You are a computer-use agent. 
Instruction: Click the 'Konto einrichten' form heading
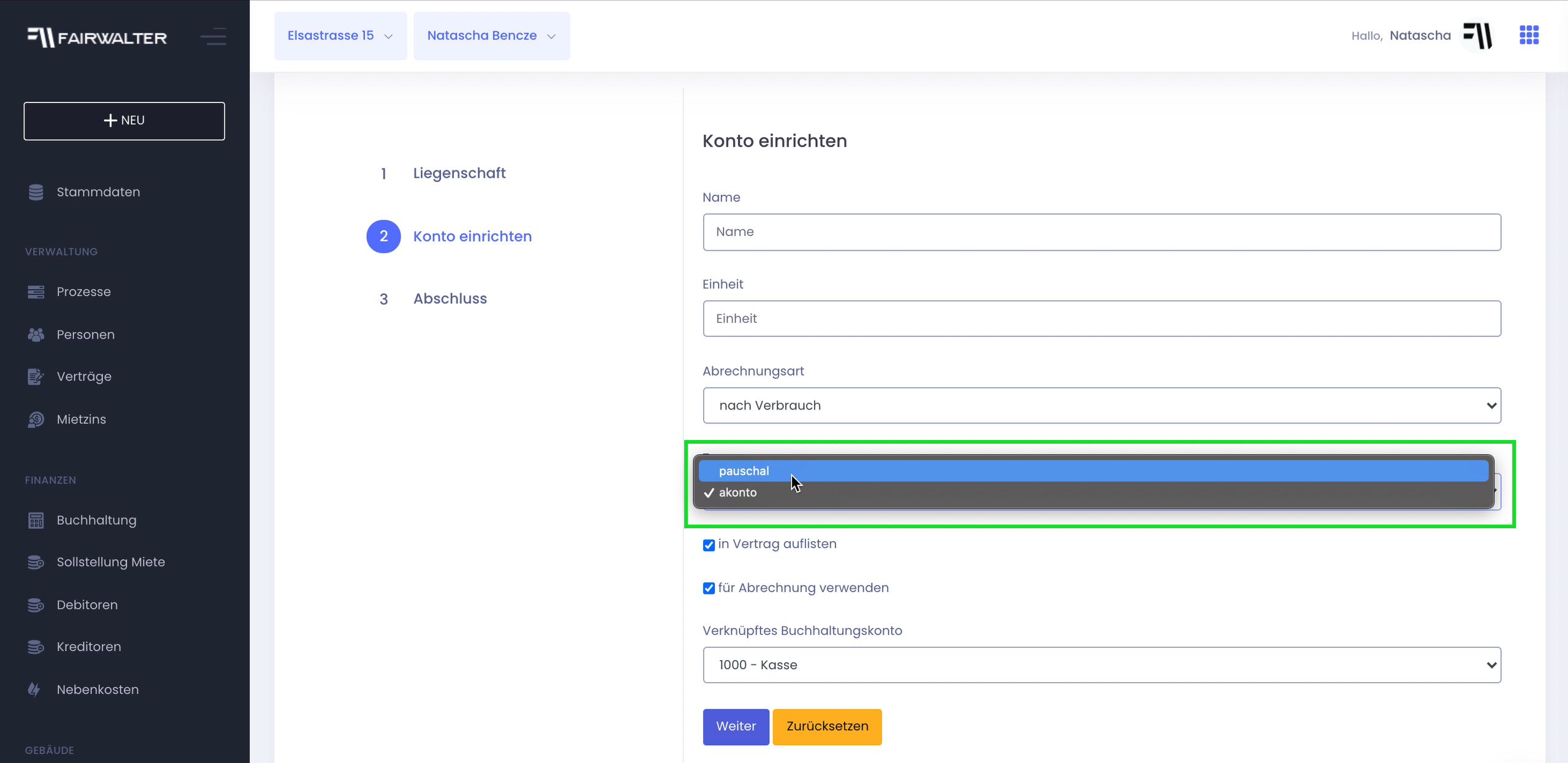(774, 141)
